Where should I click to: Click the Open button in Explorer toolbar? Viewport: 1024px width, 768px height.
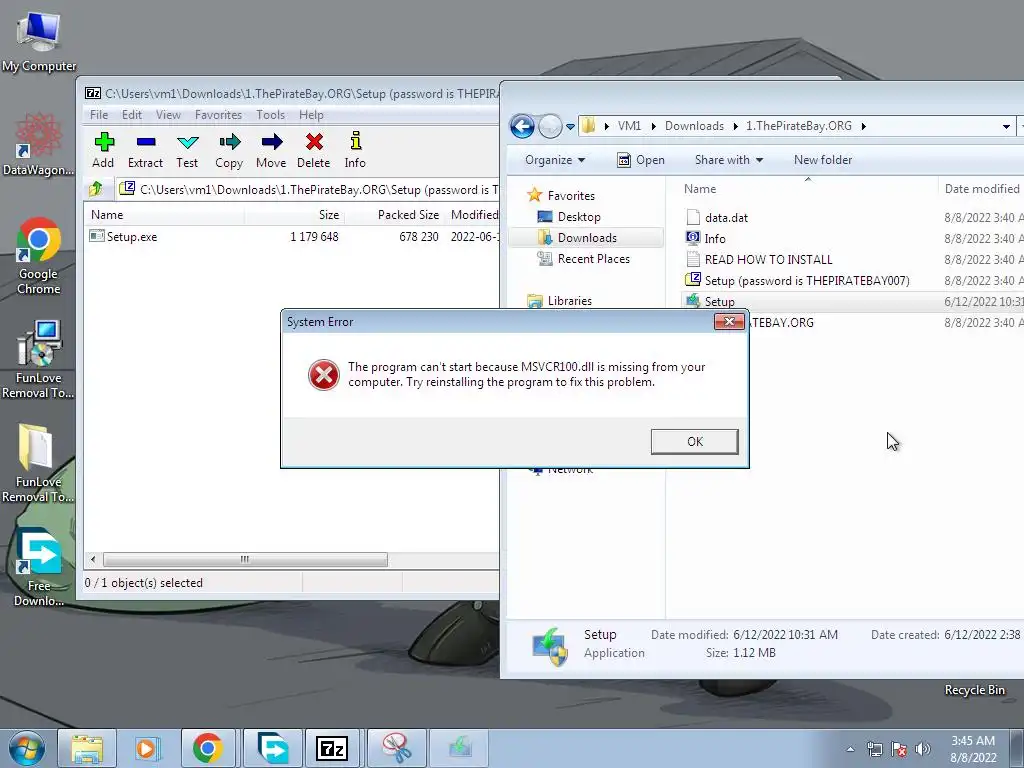(641, 160)
